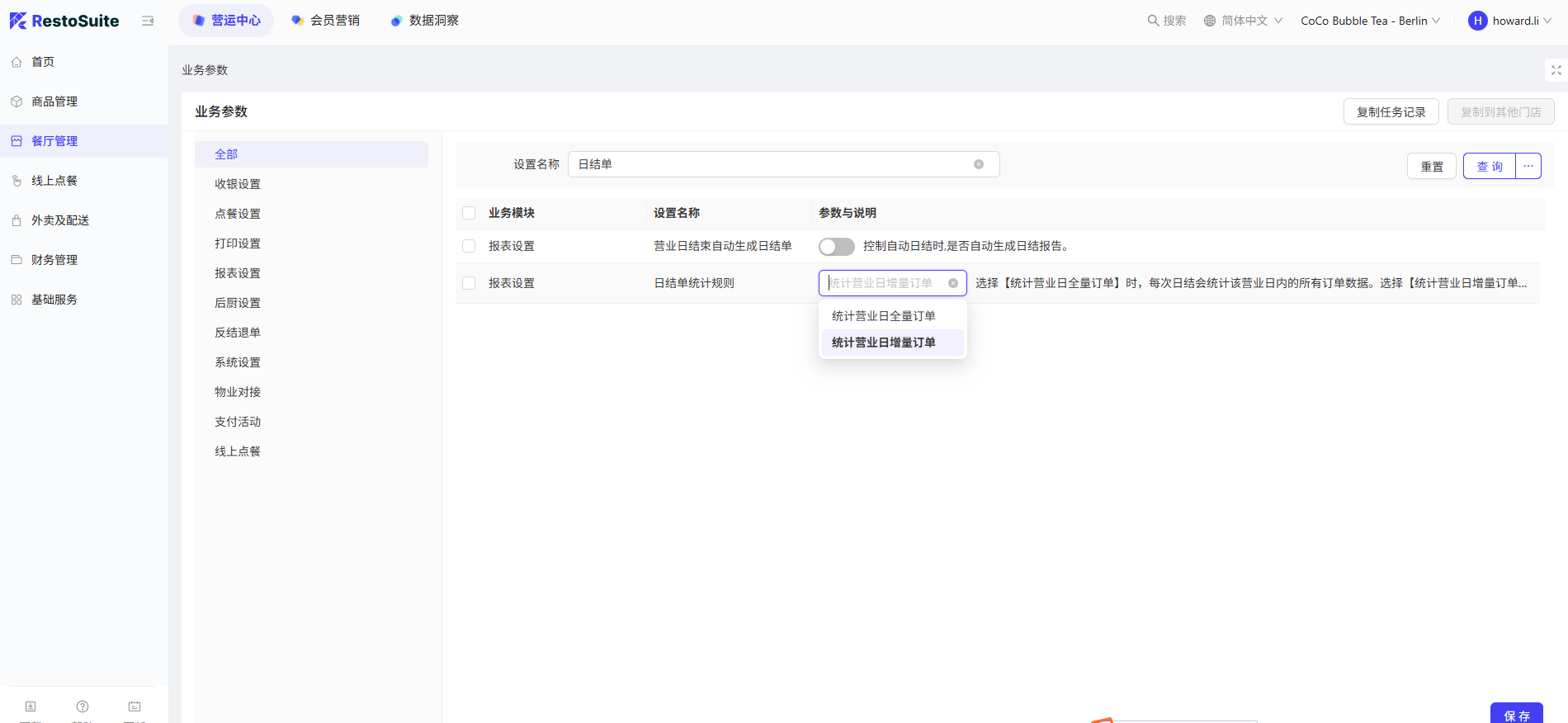Click the more options ellipsis button
The height and width of the screenshot is (723, 1568).
[1528, 166]
